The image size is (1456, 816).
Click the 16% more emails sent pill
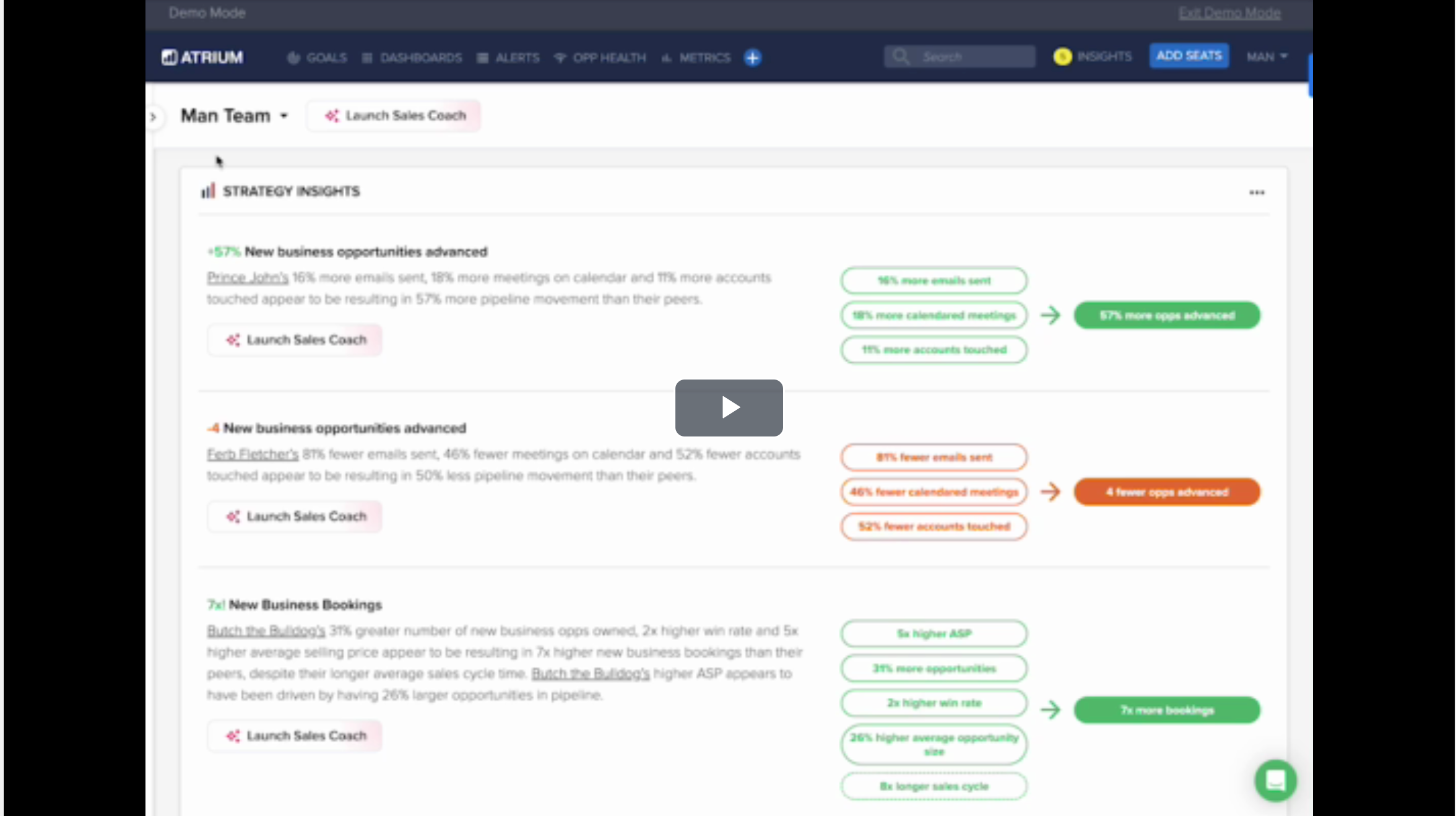934,280
